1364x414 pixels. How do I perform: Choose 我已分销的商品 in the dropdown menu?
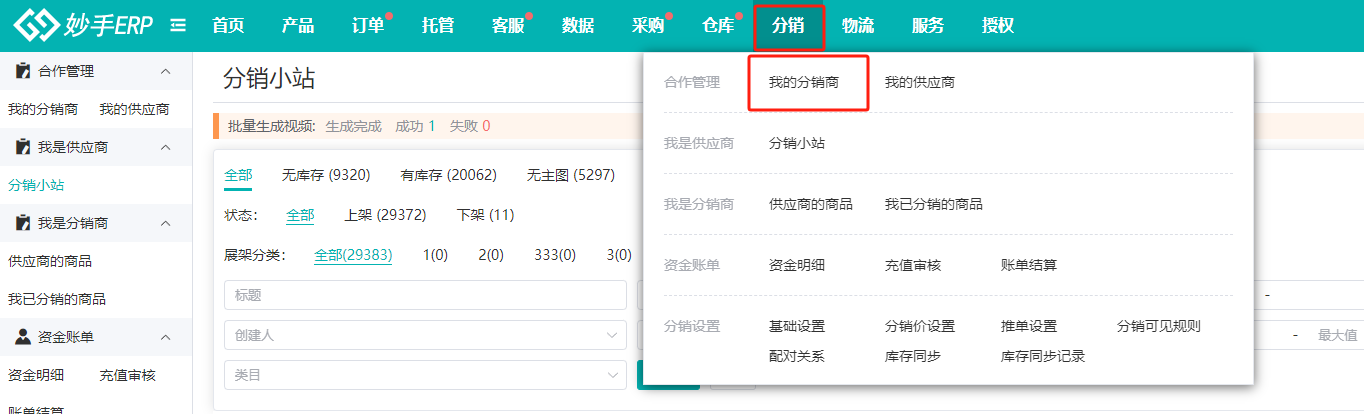point(933,204)
